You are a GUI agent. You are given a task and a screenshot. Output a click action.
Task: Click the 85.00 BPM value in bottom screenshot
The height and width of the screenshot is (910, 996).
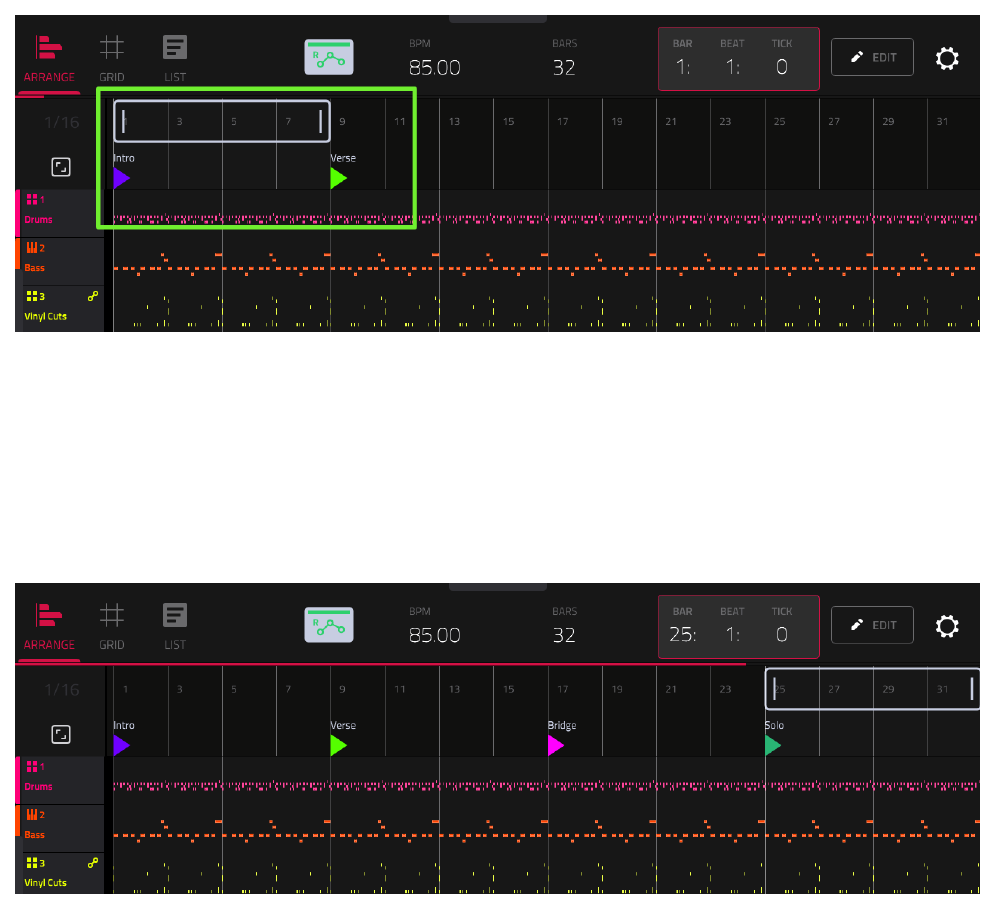pos(434,635)
